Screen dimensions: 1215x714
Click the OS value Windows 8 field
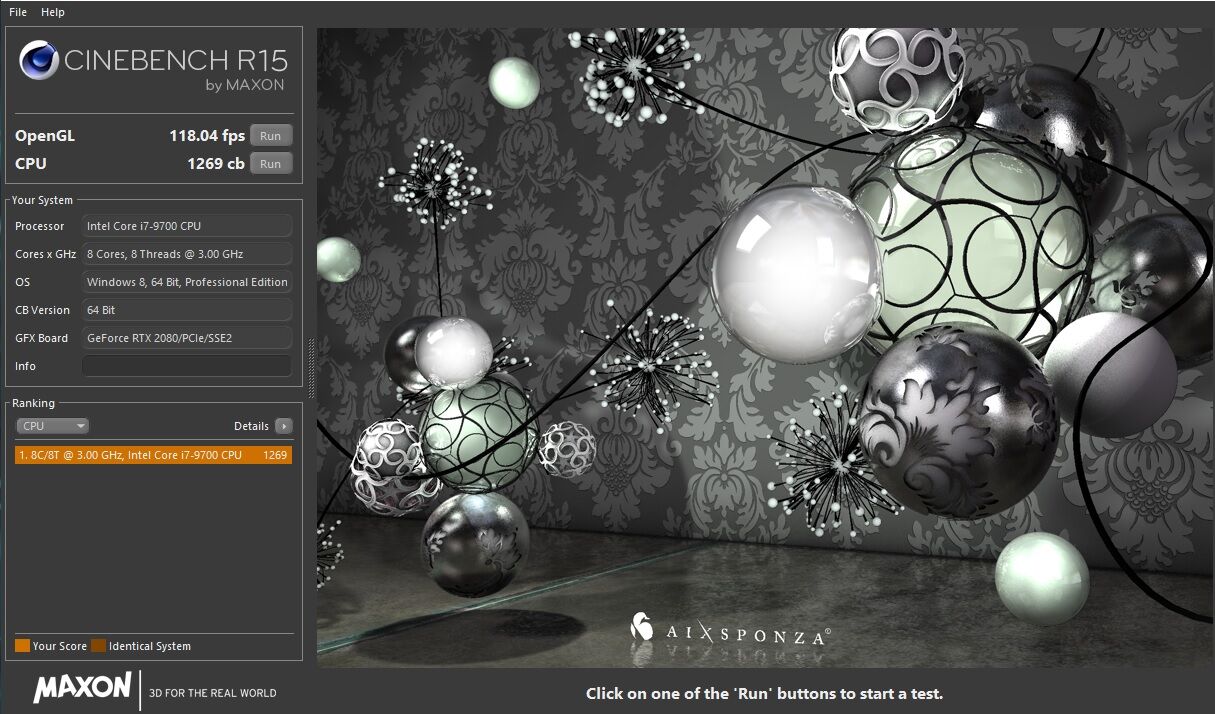187,282
